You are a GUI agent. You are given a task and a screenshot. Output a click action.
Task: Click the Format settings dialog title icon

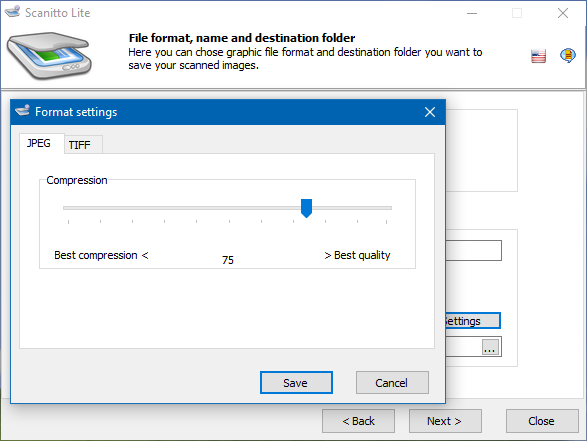tap(22, 110)
